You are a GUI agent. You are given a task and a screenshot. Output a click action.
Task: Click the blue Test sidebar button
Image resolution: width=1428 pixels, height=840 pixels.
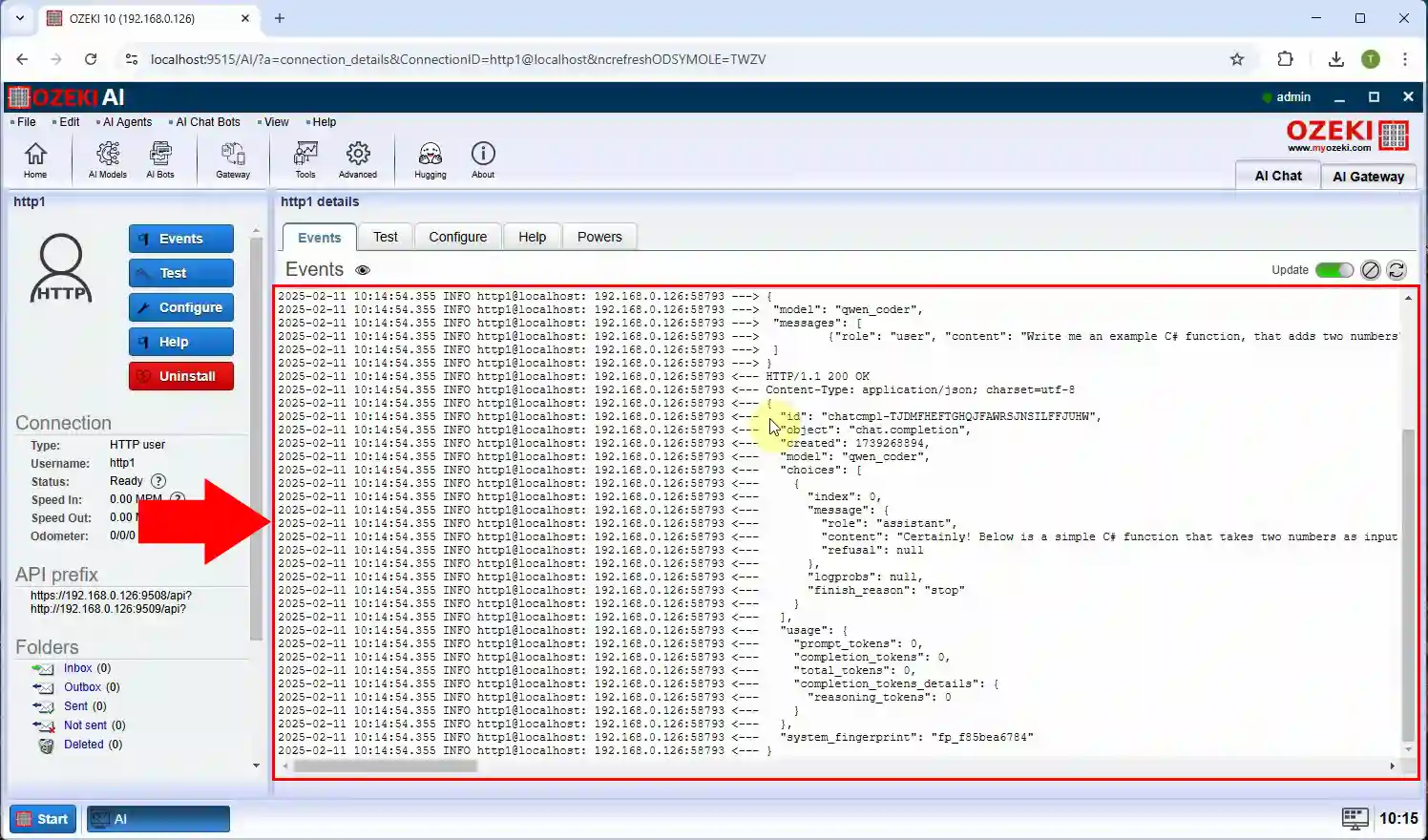(x=181, y=273)
